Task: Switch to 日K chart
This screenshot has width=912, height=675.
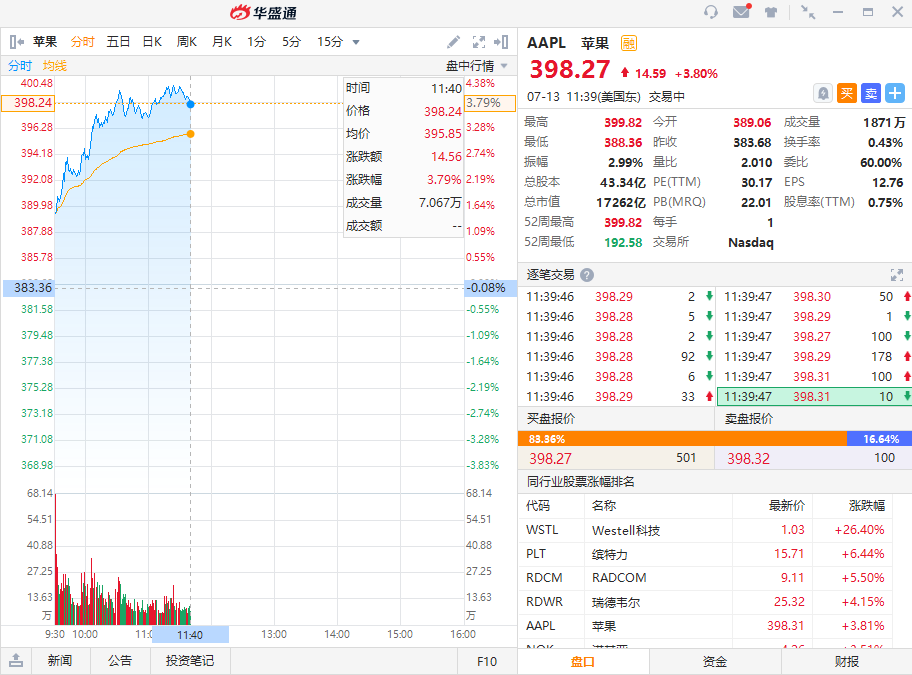Action: point(152,42)
